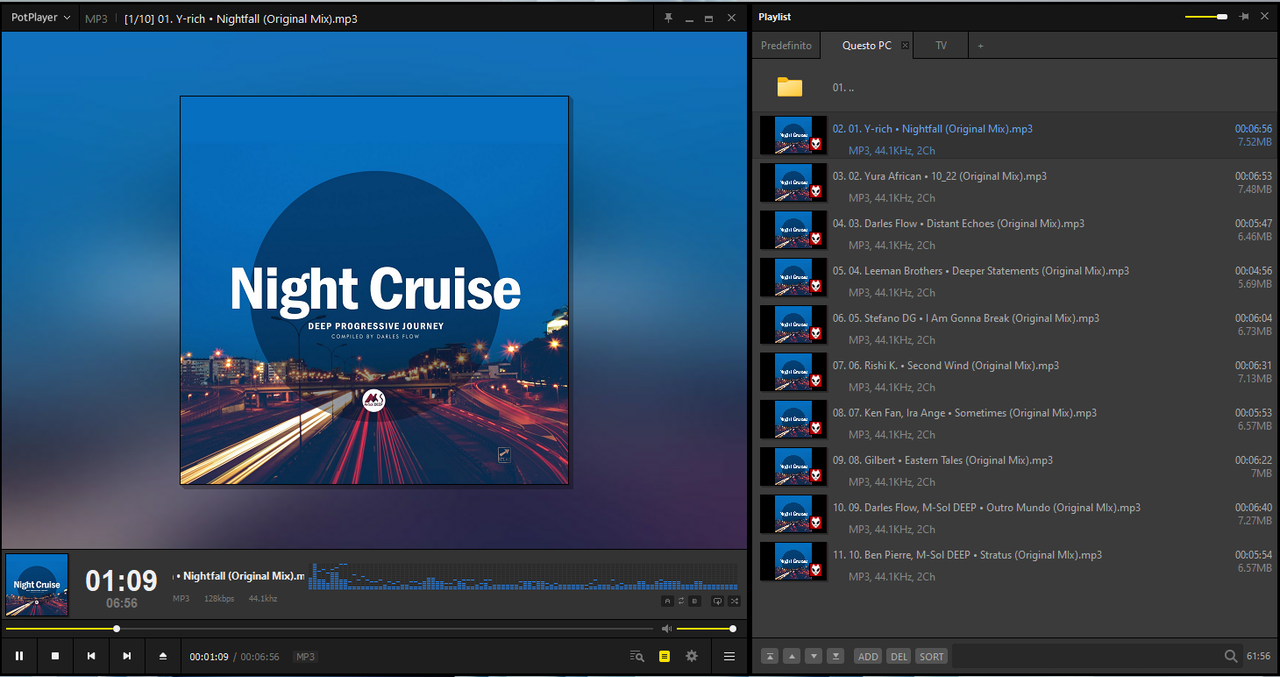Click the thumbnail of track 06. Stefano DG
This screenshot has width=1280, height=677.
(793, 325)
